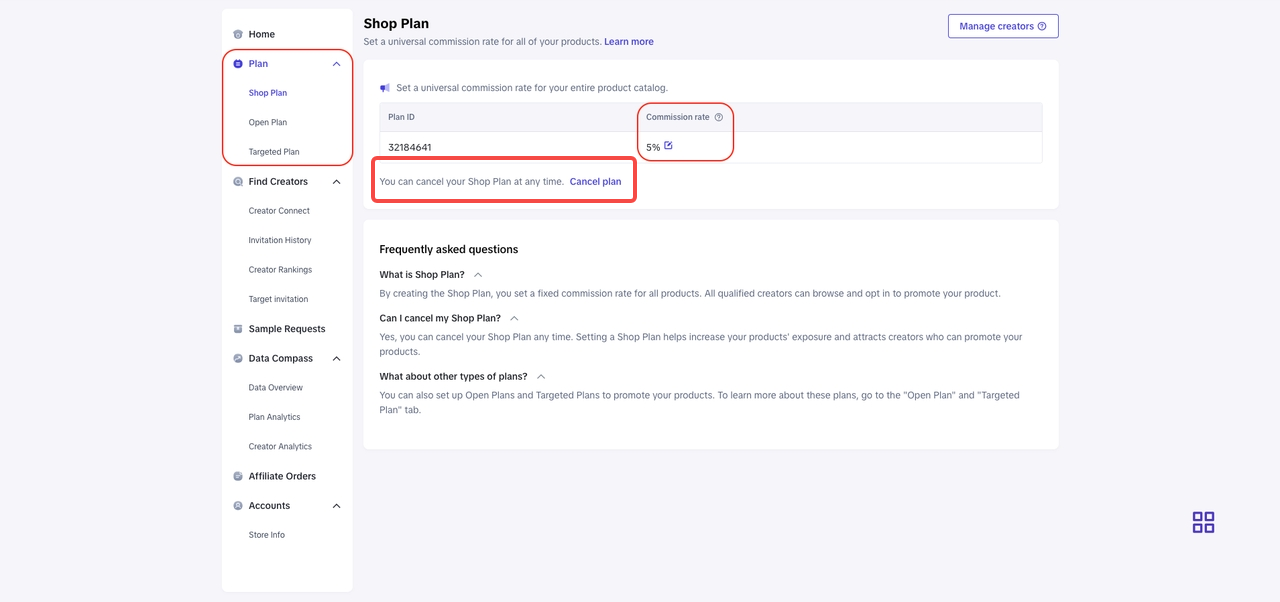Viewport: 1280px width, 602px height.
Task: Click the Sample Requests sidebar icon
Action: [238, 329]
